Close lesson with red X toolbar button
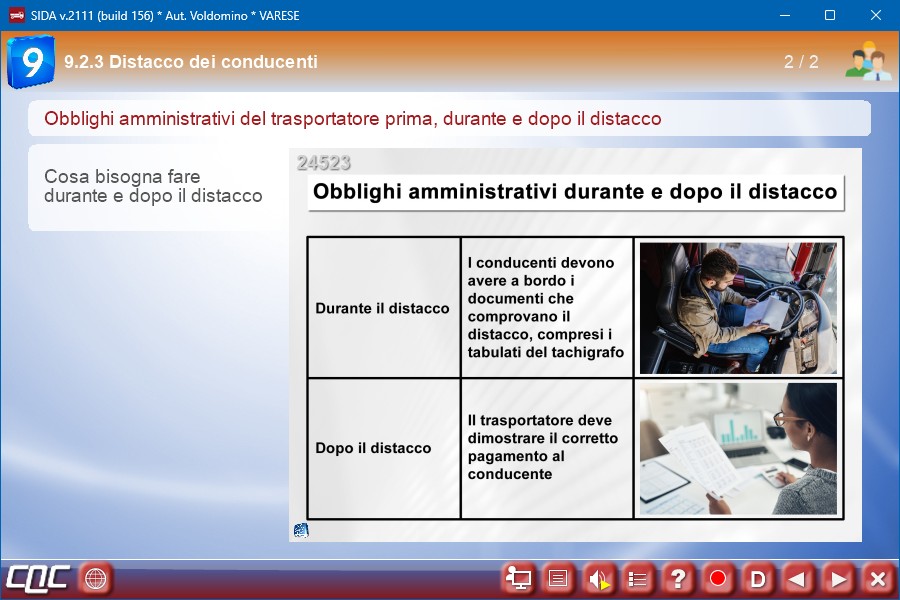The image size is (900, 600). click(x=878, y=578)
